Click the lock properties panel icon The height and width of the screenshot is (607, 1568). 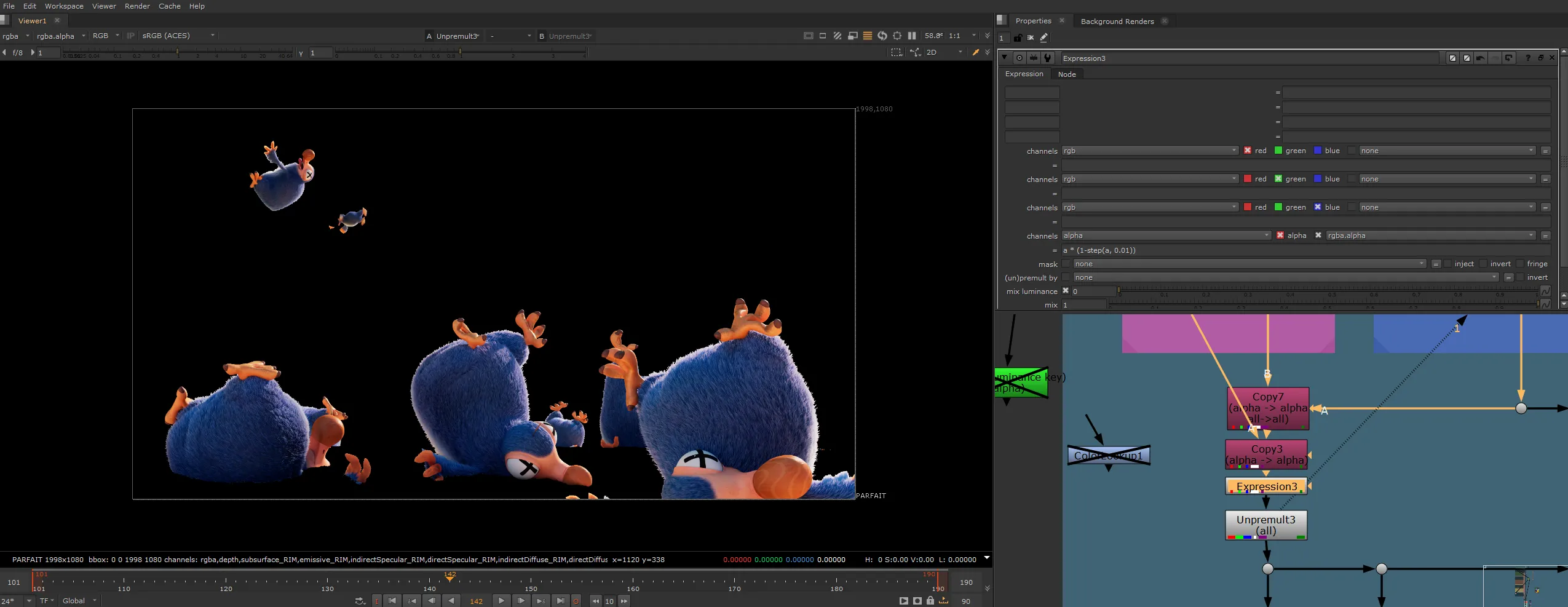tap(1018, 38)
